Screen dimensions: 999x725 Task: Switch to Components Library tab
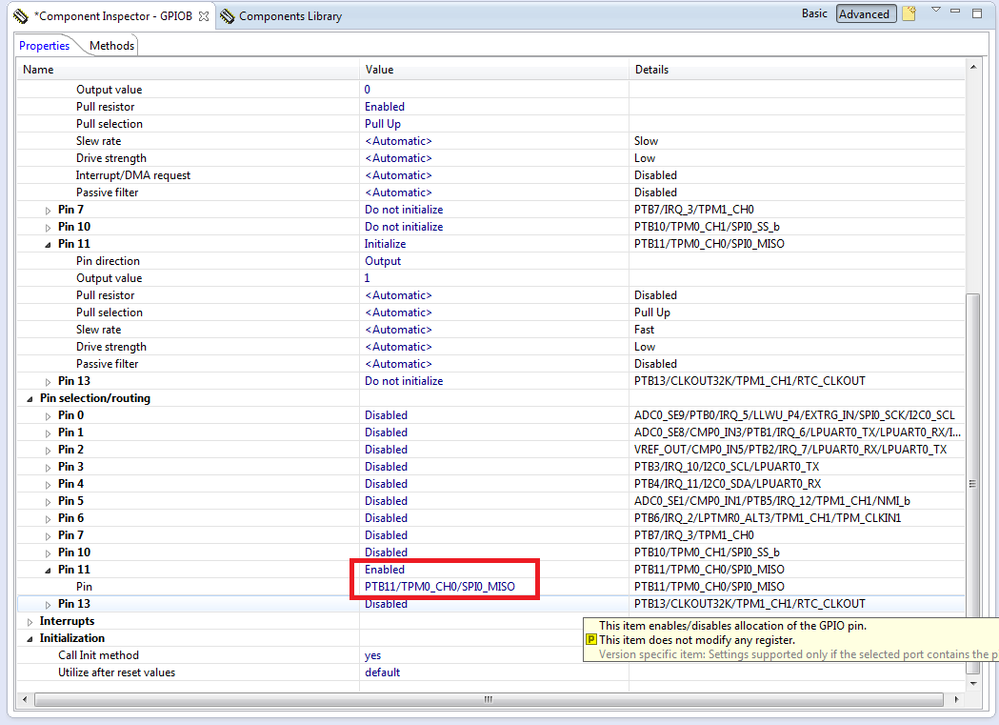290,17
